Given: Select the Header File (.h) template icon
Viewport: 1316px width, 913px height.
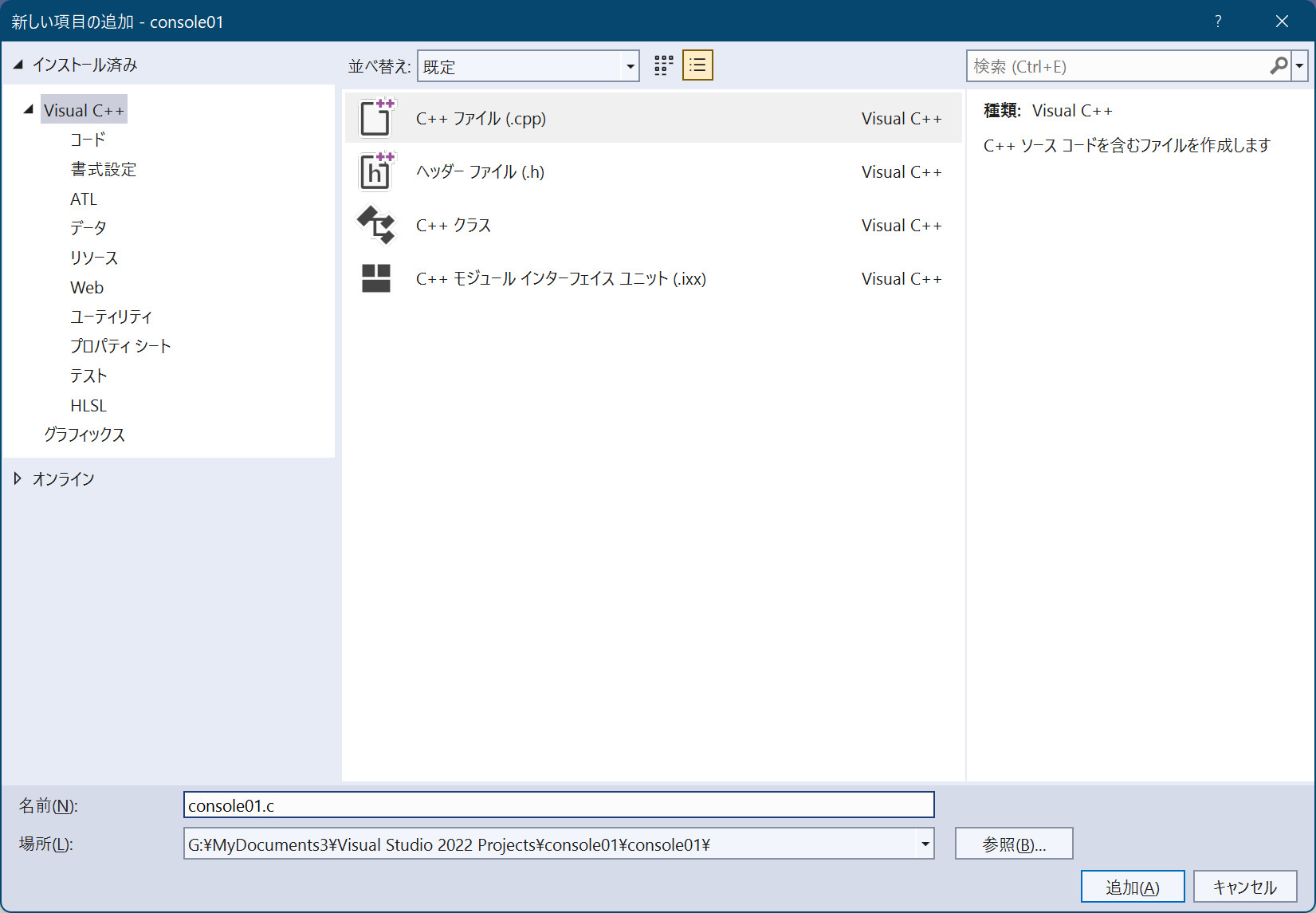Looking at the screenshot, I should click(375, 171).
